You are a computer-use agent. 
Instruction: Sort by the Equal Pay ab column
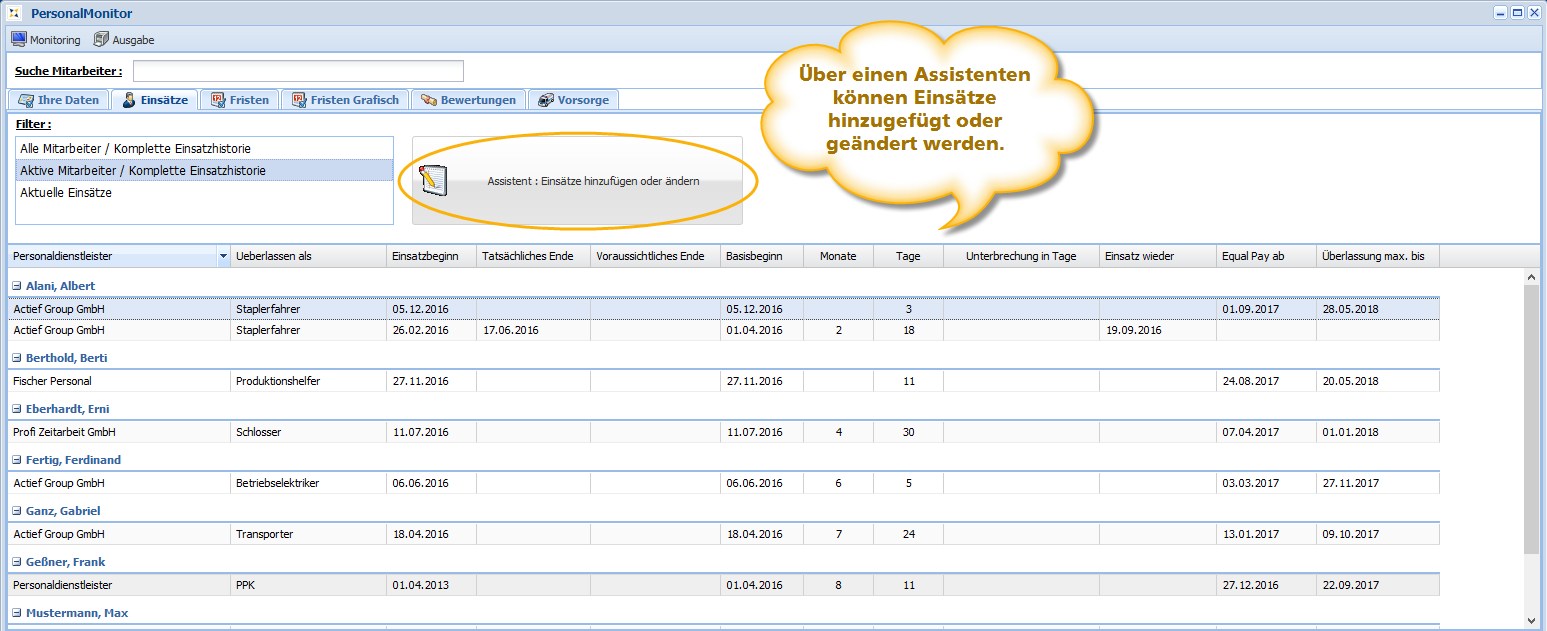1265,257
